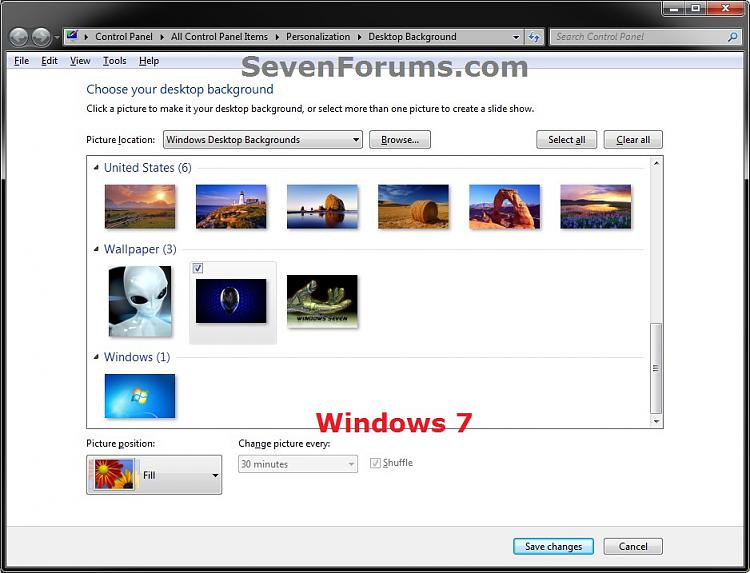750x573 pixels.
Task: Click the search magnifier icon
Action: [x=732, y=37]
